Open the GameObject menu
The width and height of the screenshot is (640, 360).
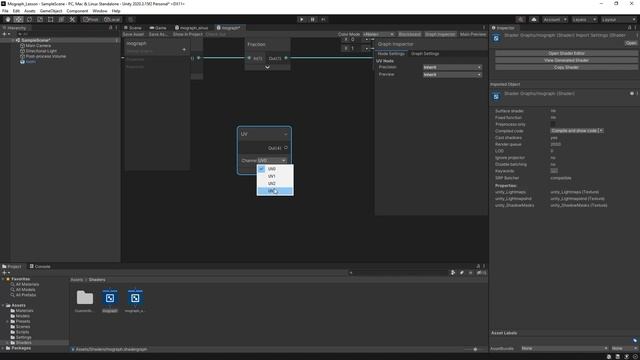pyautogui.click(x=51, y=11)
